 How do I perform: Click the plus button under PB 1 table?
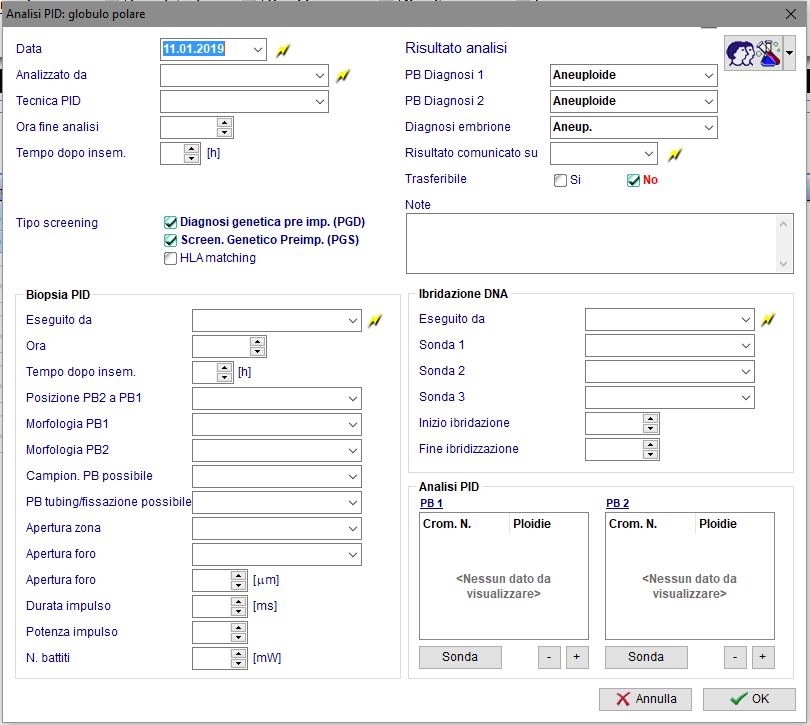577,657
